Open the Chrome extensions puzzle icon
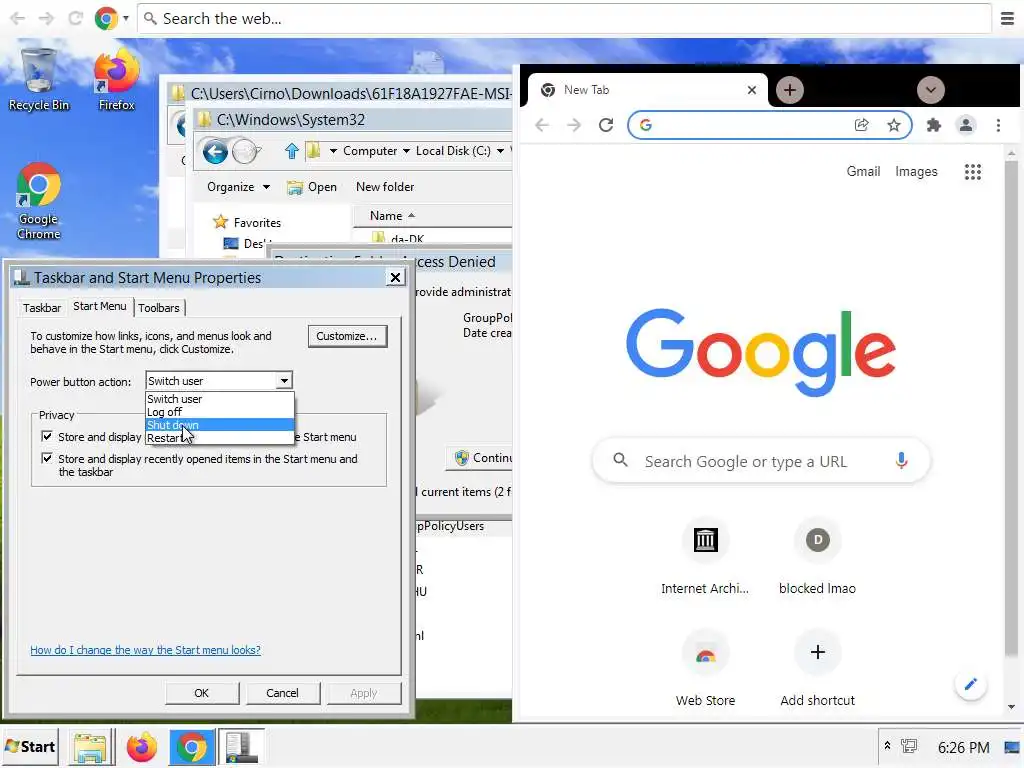The height and width of the screenshot is (768, 1024). pyautogui.click(x=934, y=125)
